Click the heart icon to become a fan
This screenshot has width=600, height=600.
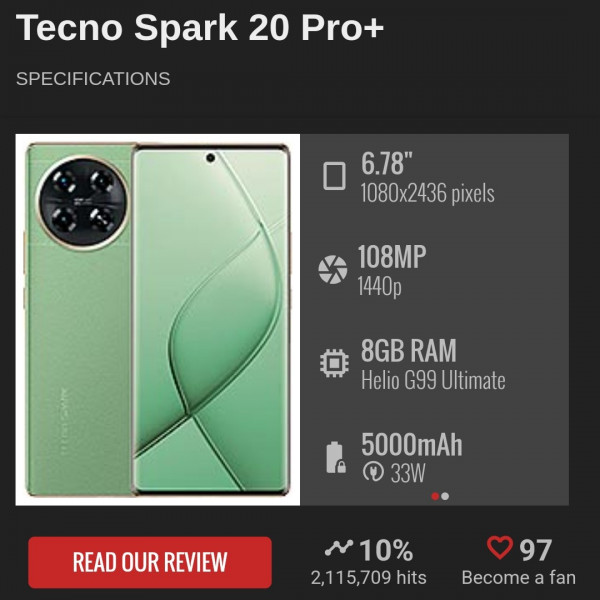pos(499,548)
